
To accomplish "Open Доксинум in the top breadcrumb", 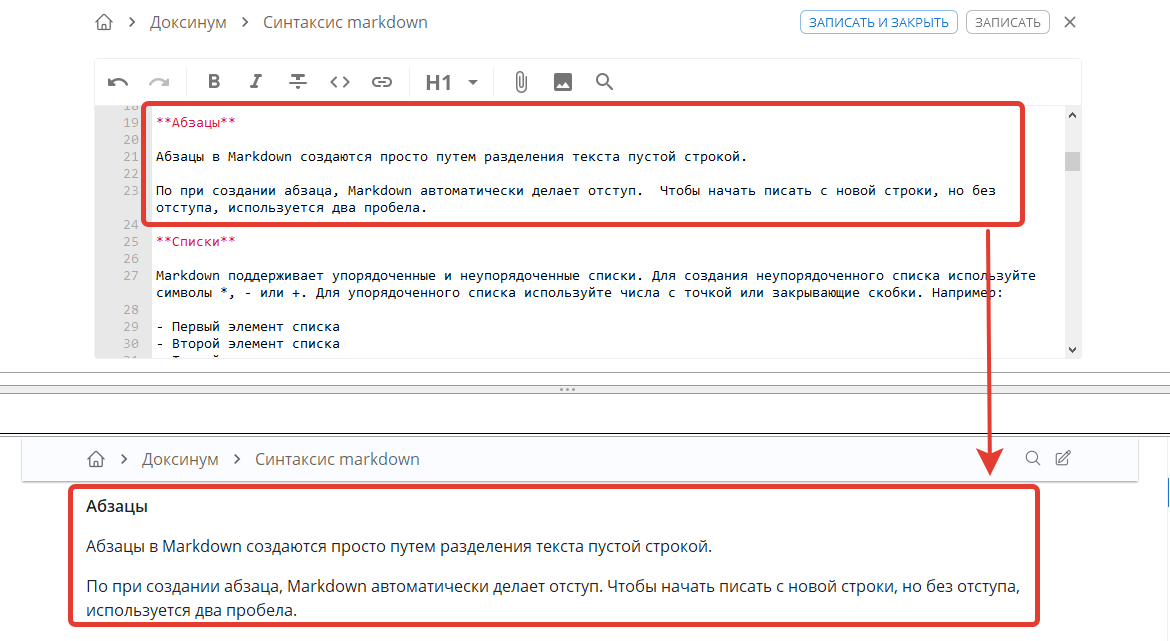I will tap(188, 22).
